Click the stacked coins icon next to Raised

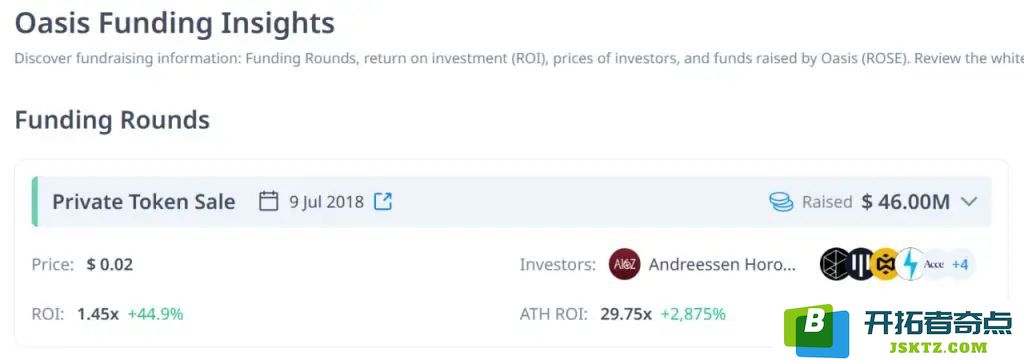coord(781,202)
